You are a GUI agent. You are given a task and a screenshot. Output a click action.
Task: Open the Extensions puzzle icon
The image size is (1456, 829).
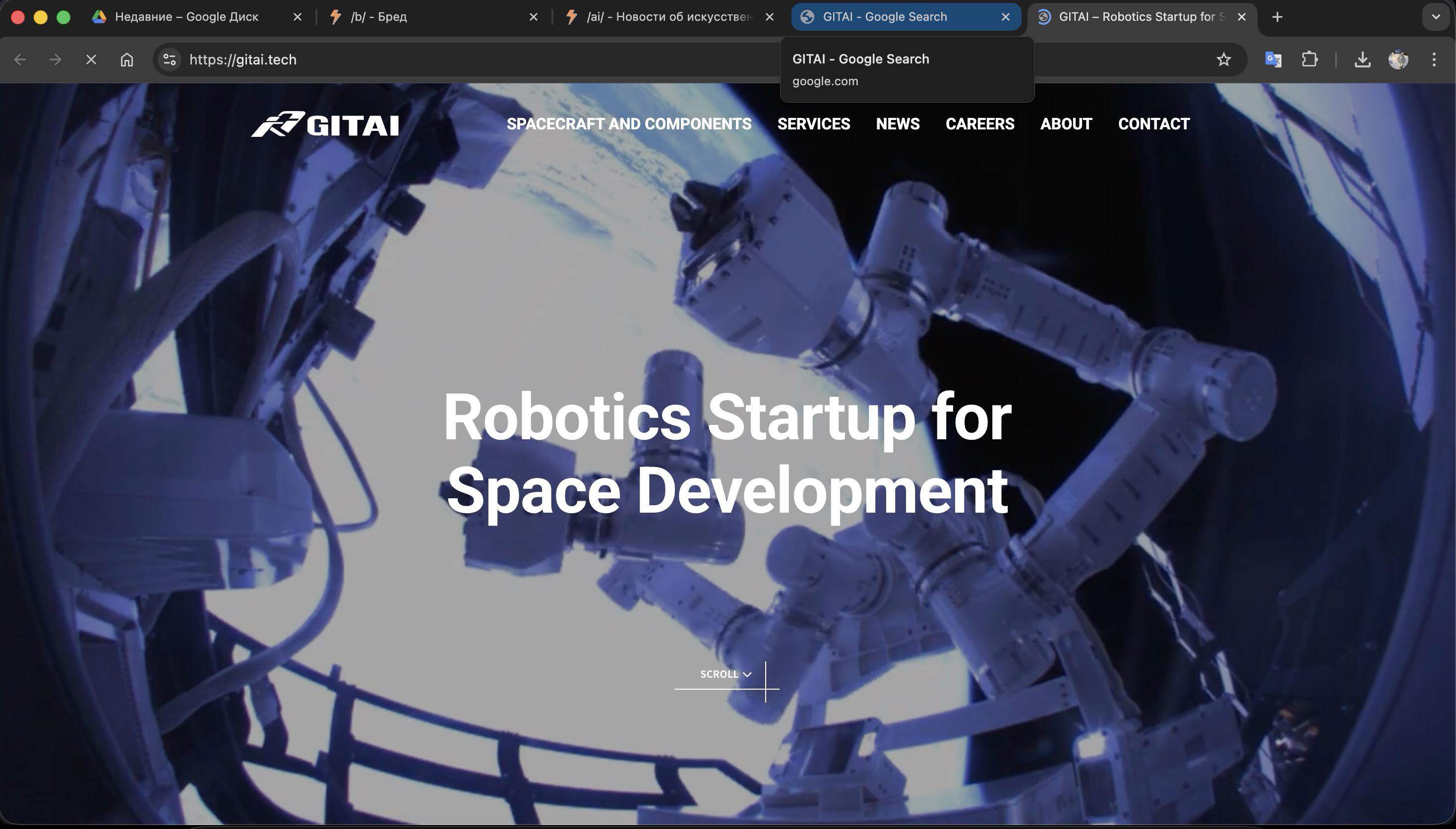(x=1310, y=59)
